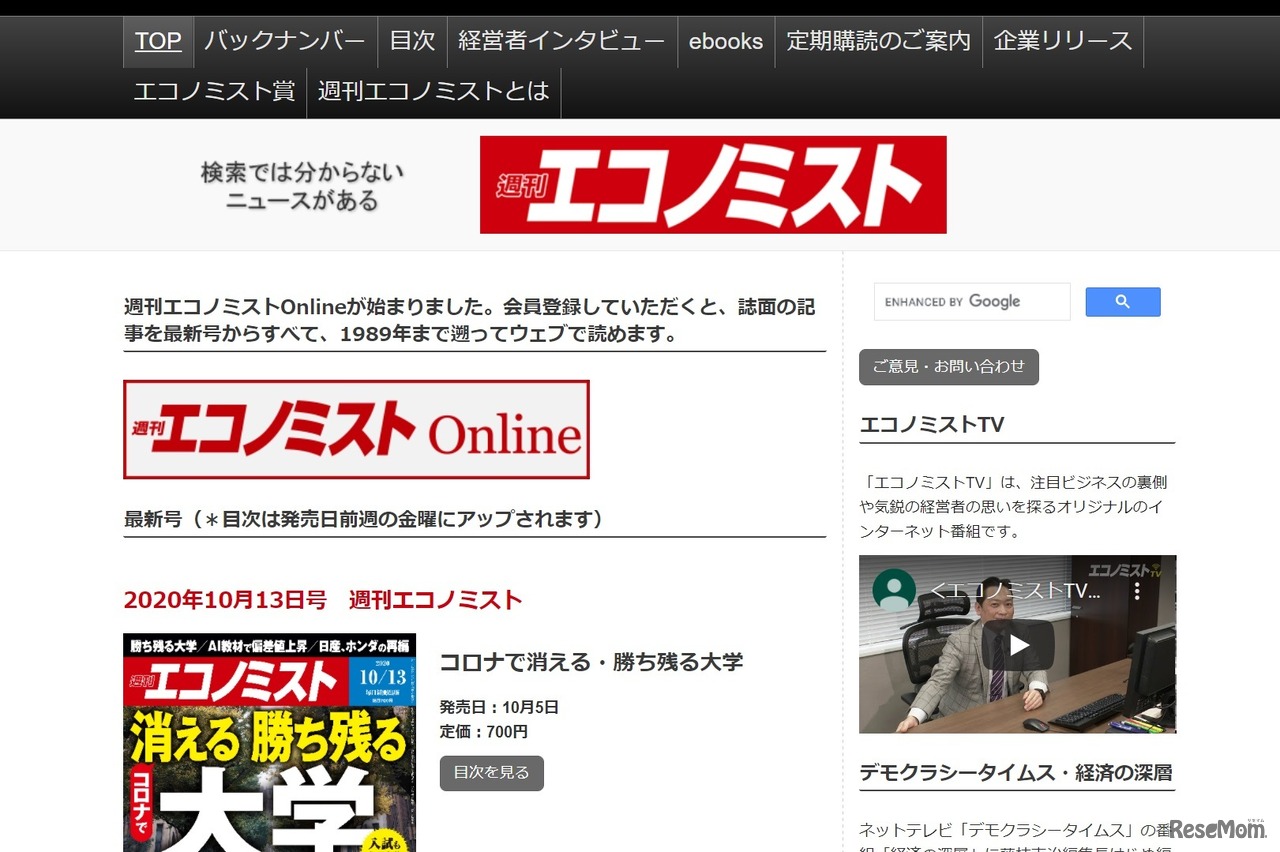Open エコノミスト賞 menu item
This screenshot has height=852, width=1280.
(215, 92)
